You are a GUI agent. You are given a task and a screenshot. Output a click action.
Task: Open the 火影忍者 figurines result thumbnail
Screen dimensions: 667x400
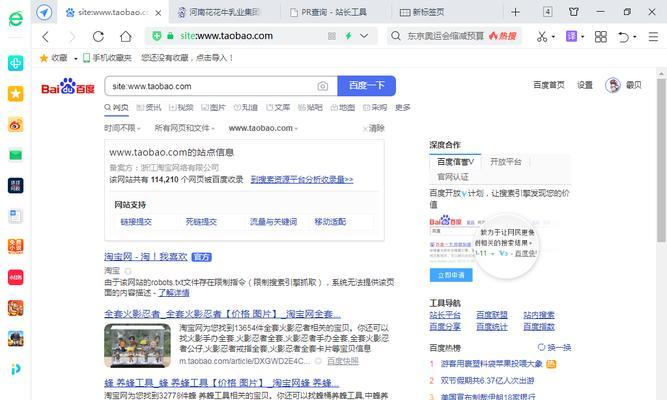[137, 346]
